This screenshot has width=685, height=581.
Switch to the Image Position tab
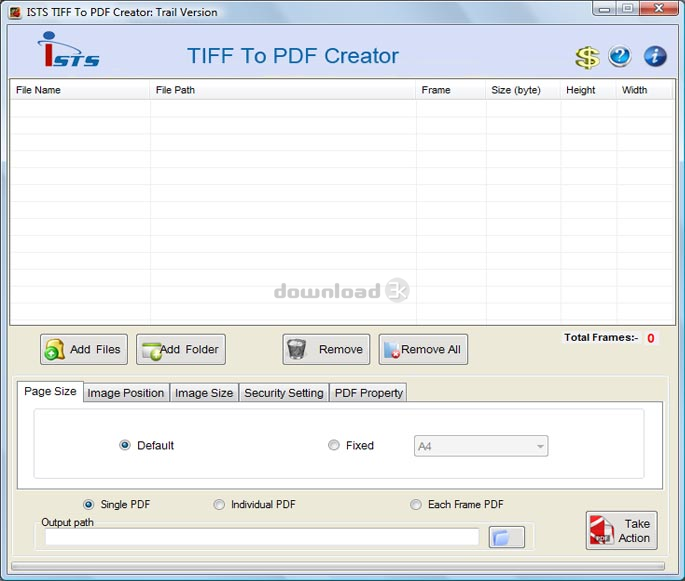126,393
